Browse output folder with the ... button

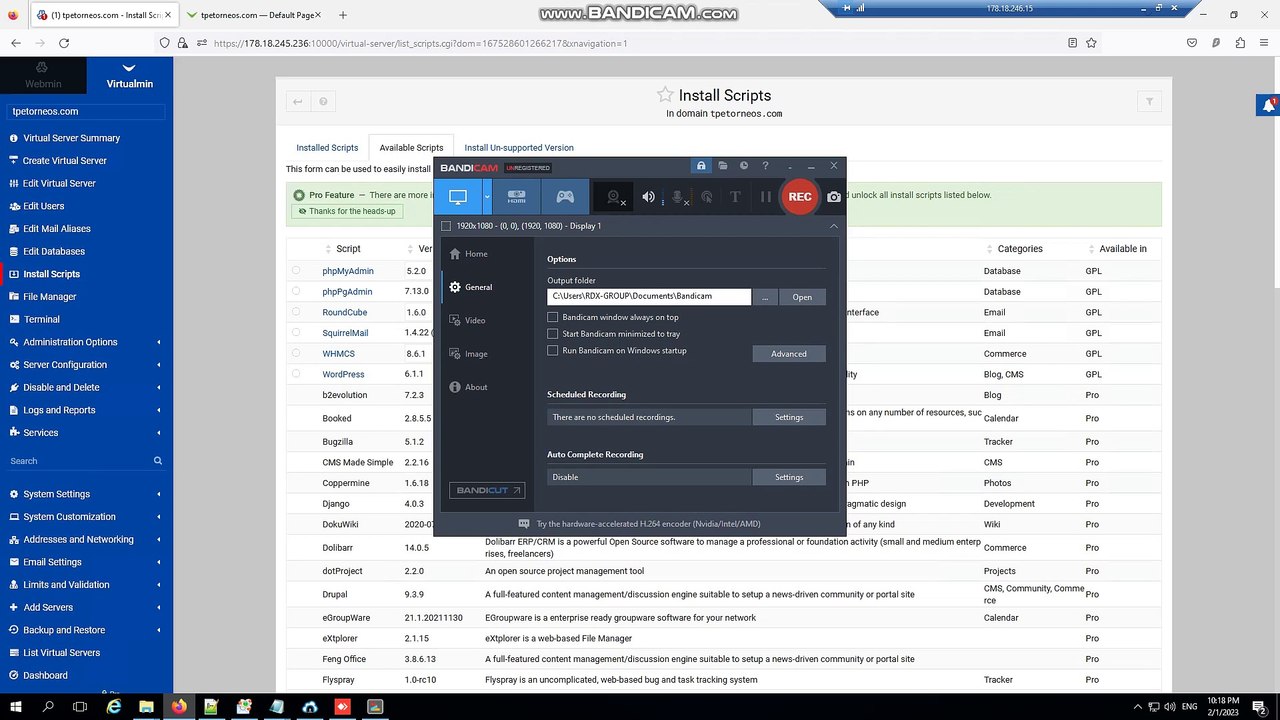[x=765, y=297]
